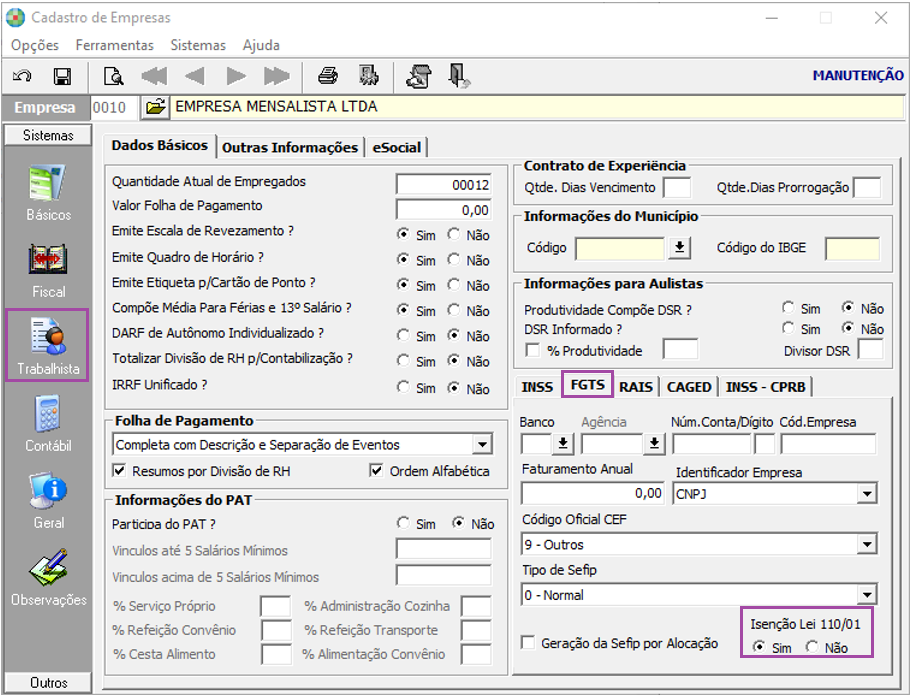The width and height of the screenshot is (912, 697).
Task: Expand the Tipo de Sefip dropdown
Action: pyautogui.click(x=867, y=595)
